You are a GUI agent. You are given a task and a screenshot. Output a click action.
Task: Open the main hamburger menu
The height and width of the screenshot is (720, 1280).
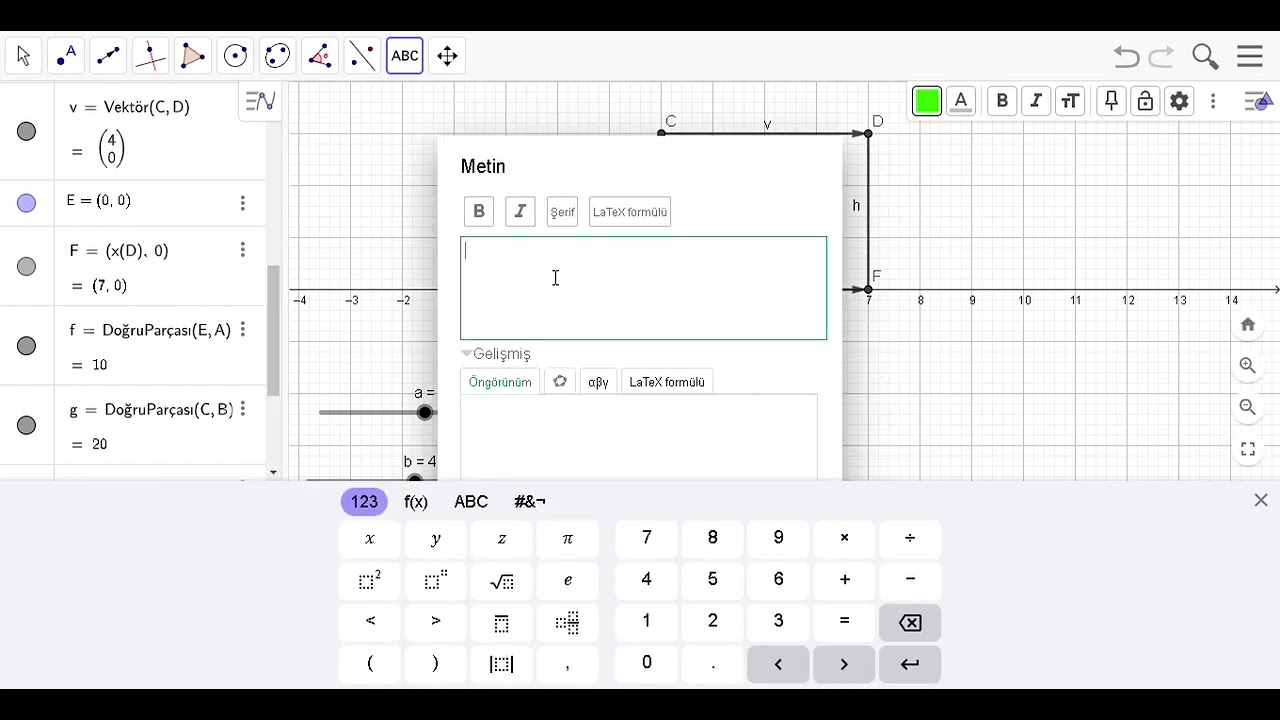tap(1250, 57)
